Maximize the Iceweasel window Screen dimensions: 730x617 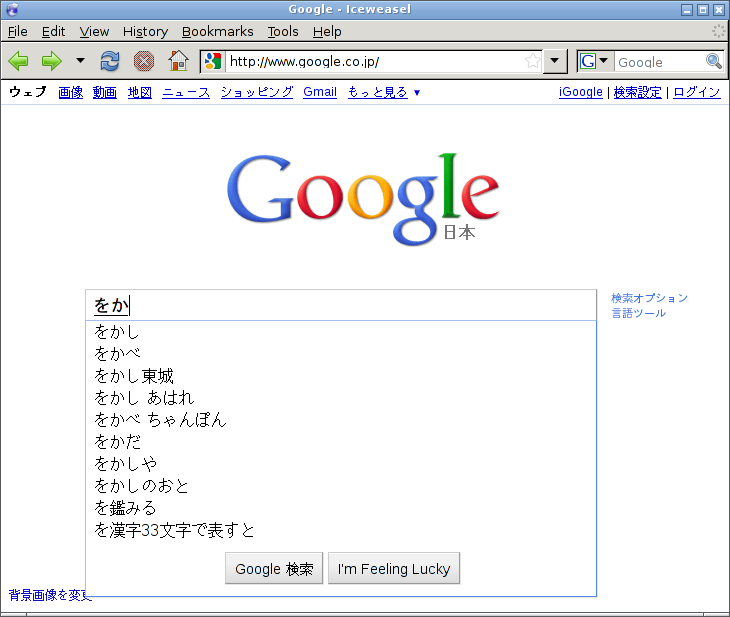tap(703, 10)
